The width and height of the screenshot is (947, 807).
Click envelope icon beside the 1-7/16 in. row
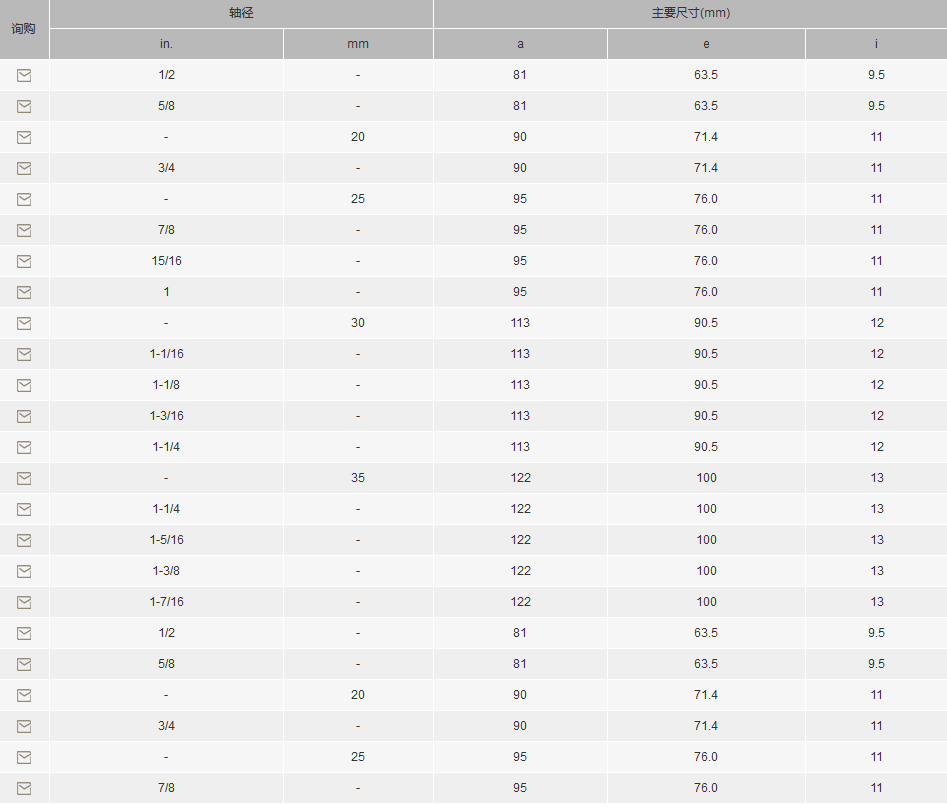tap(24, 602)
